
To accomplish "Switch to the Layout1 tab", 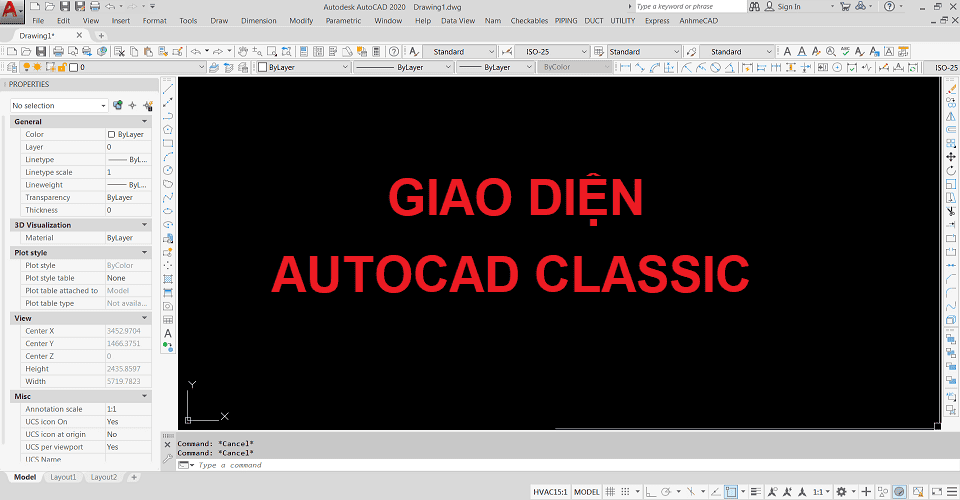I will (63, 477).
